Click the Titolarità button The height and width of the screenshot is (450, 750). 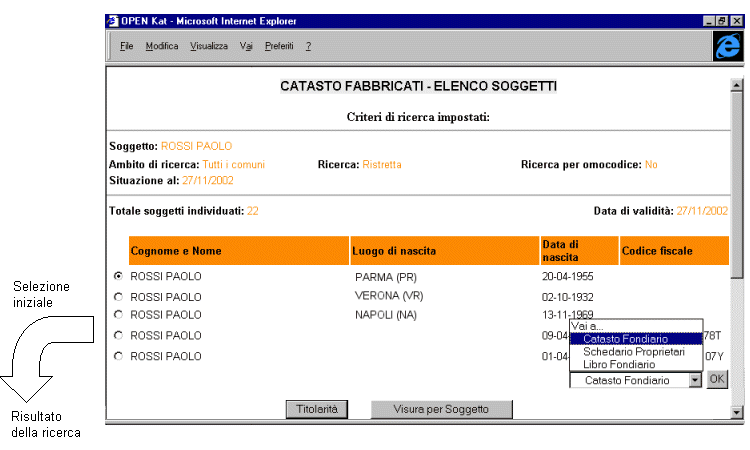(317, 409)
